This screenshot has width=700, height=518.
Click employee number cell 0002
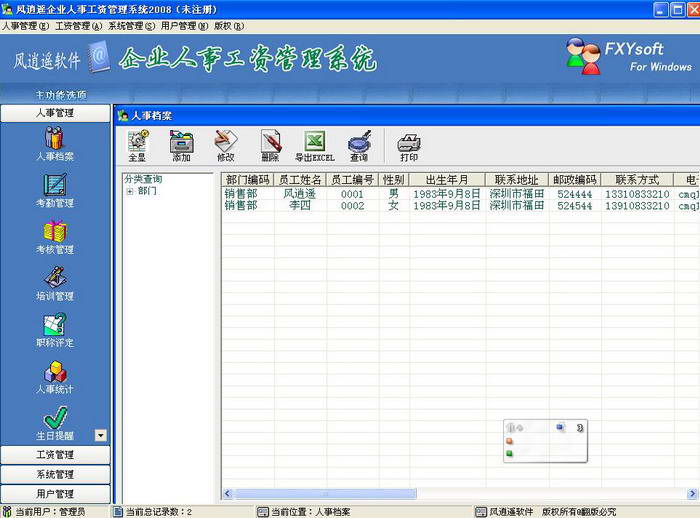tap(352, 206)
